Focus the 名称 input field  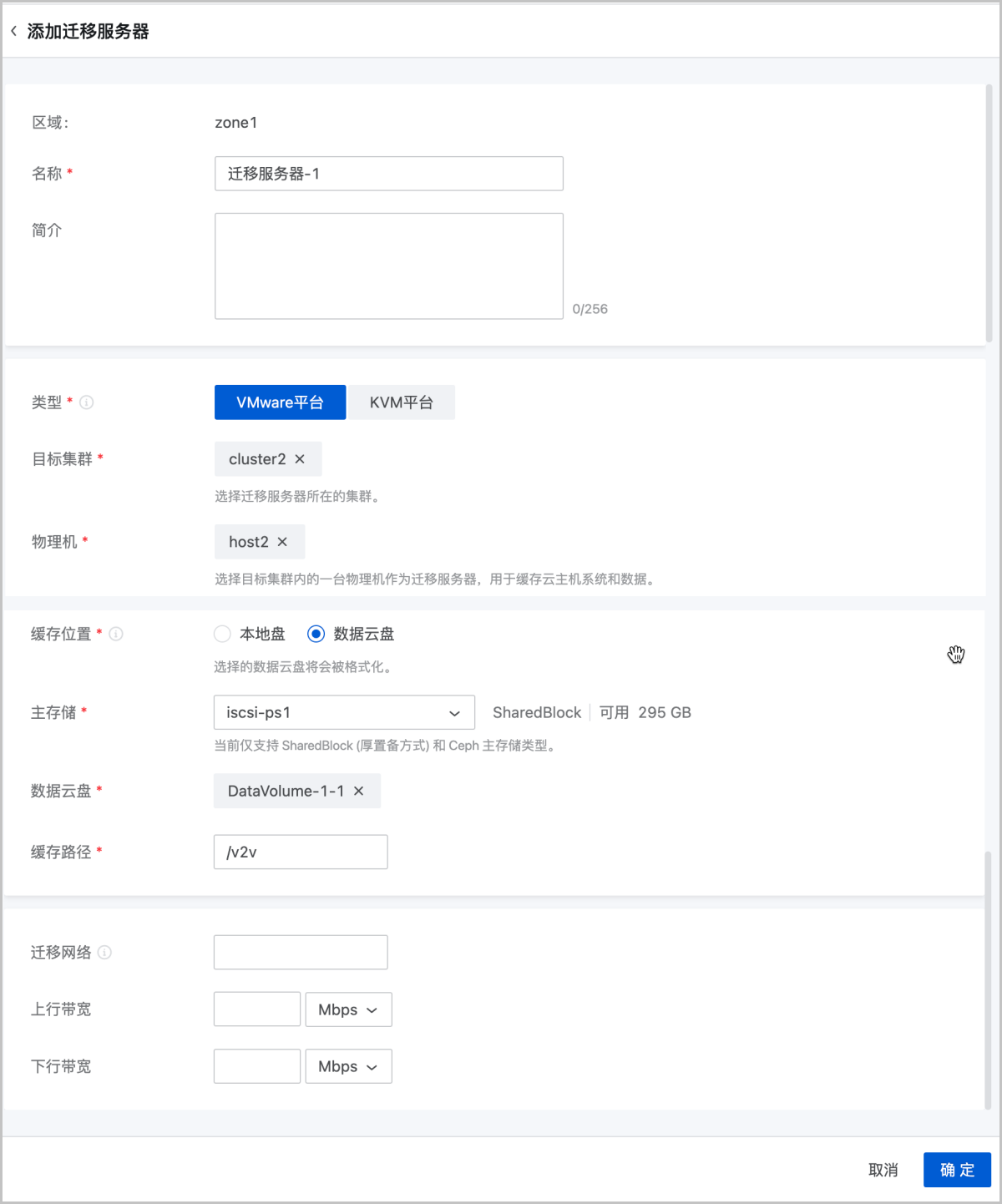tap(388, 174)
